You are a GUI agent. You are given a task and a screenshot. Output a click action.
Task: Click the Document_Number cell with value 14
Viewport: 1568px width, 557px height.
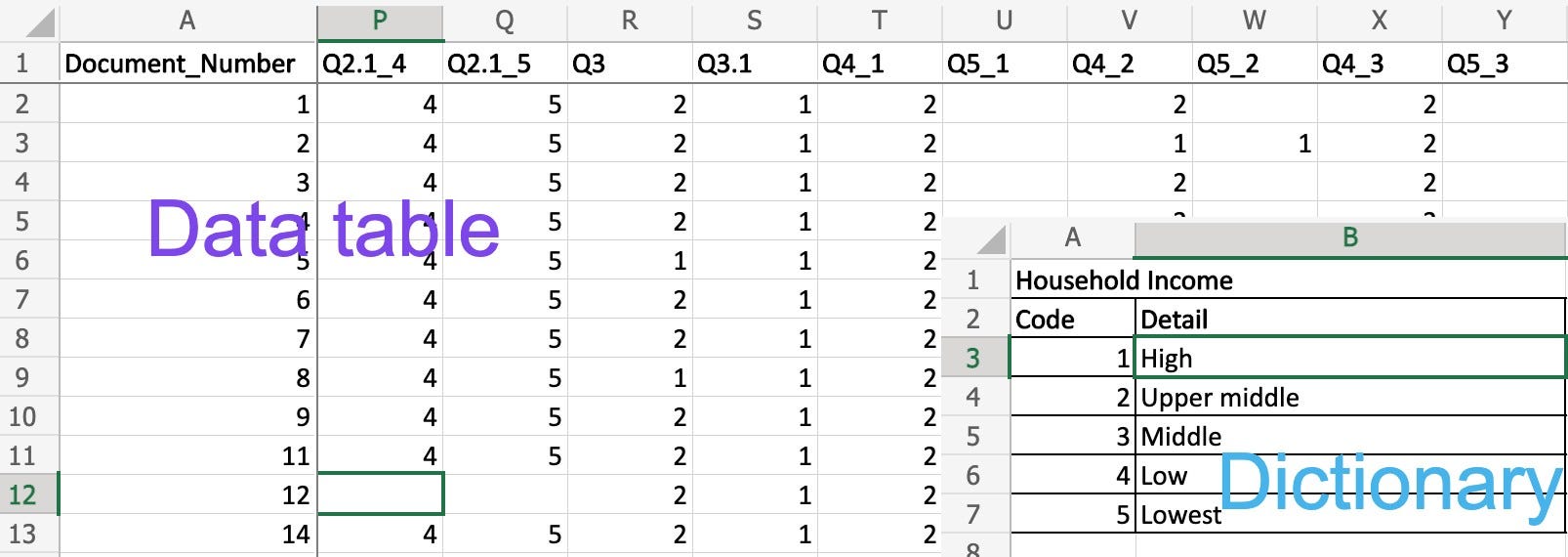[187, 535]
